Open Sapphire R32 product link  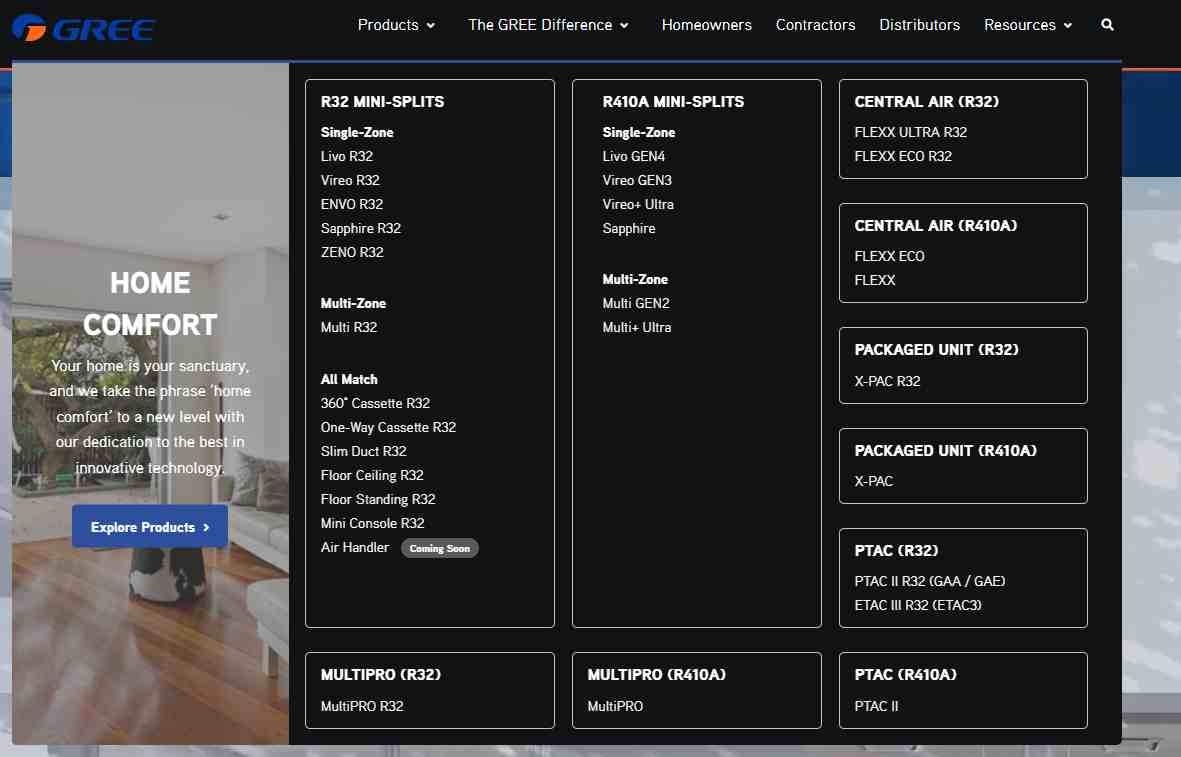[x=360, y=228]
